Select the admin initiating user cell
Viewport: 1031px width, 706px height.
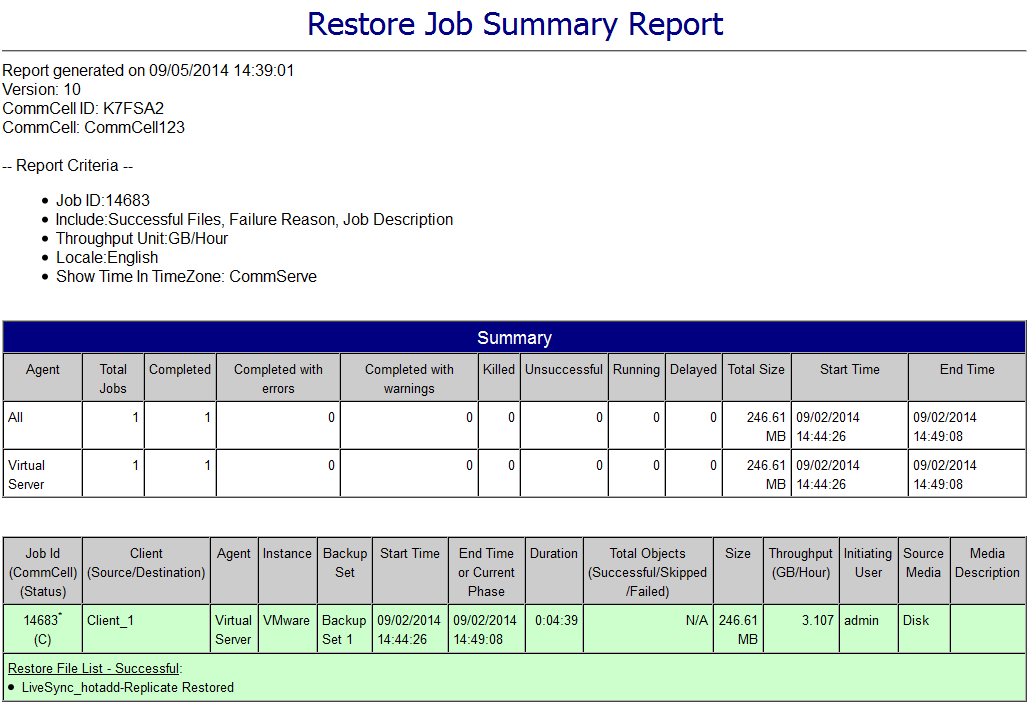tap(860, 620)
